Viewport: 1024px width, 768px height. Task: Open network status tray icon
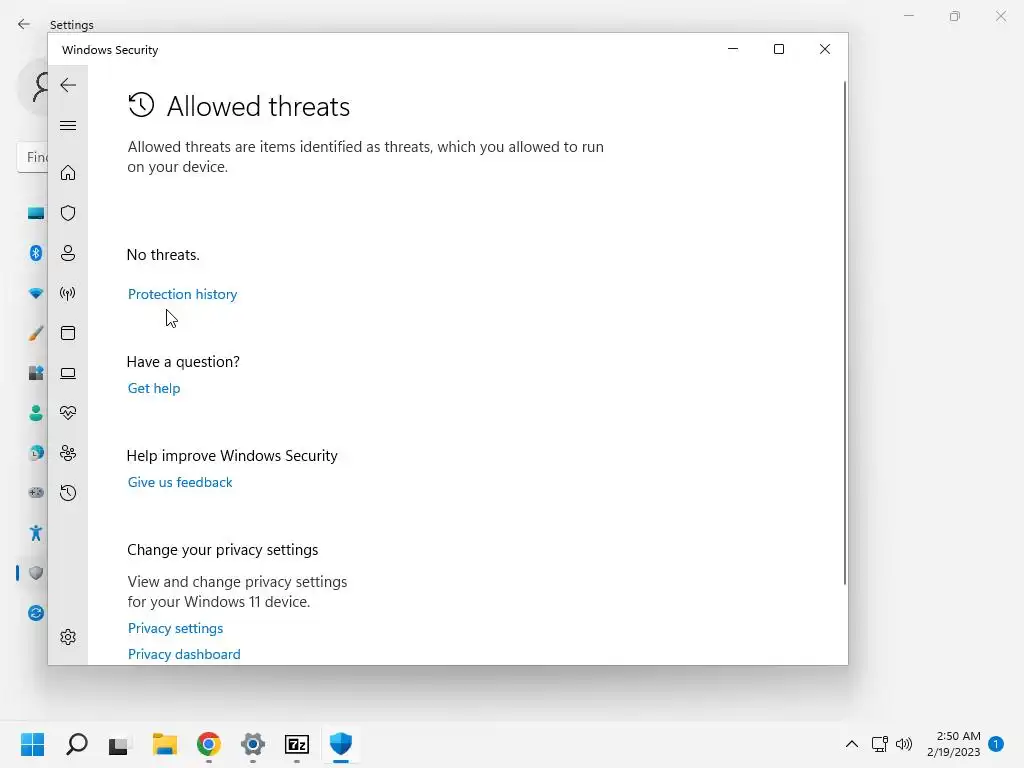coord(880,744)
